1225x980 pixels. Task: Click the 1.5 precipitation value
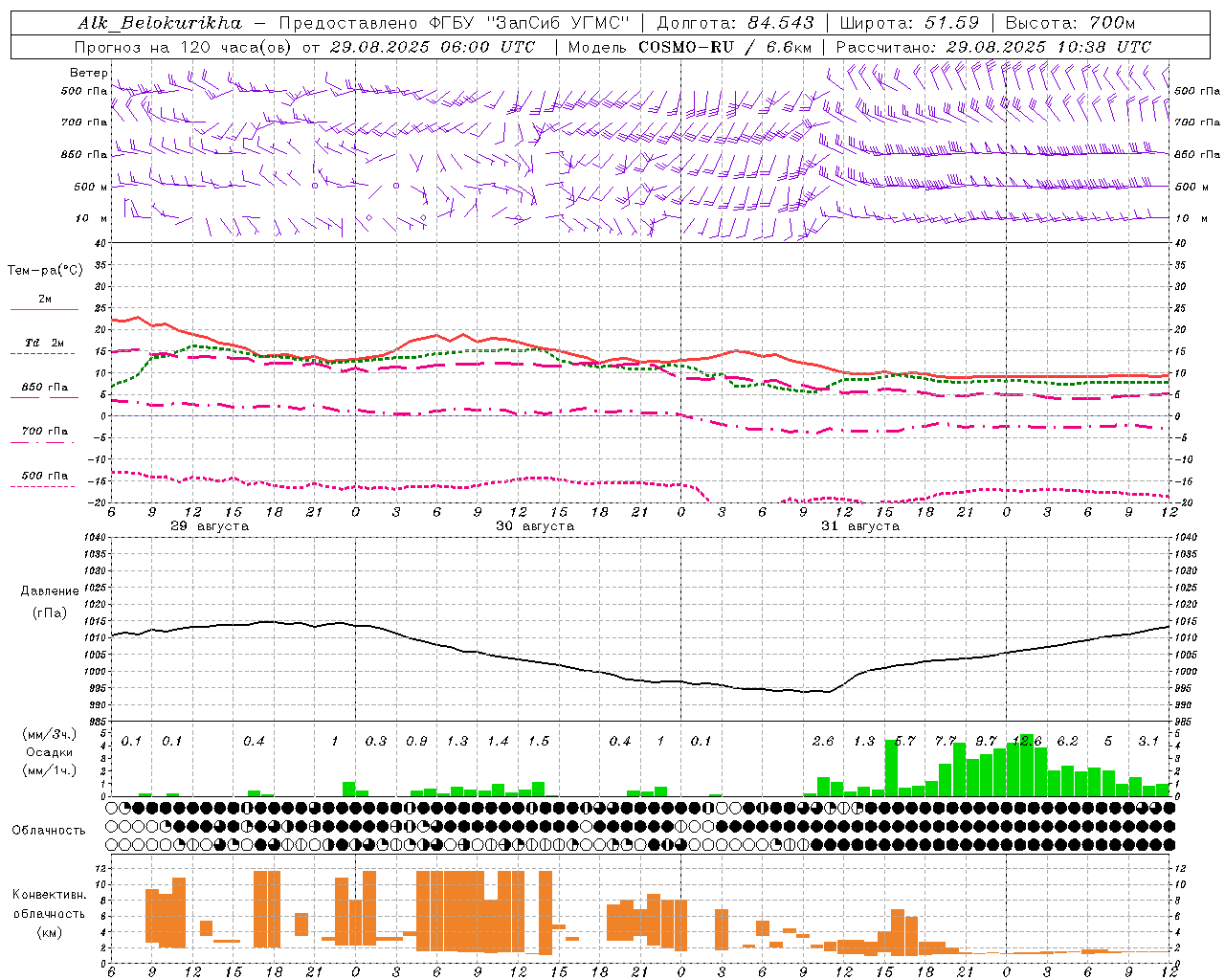539,742
